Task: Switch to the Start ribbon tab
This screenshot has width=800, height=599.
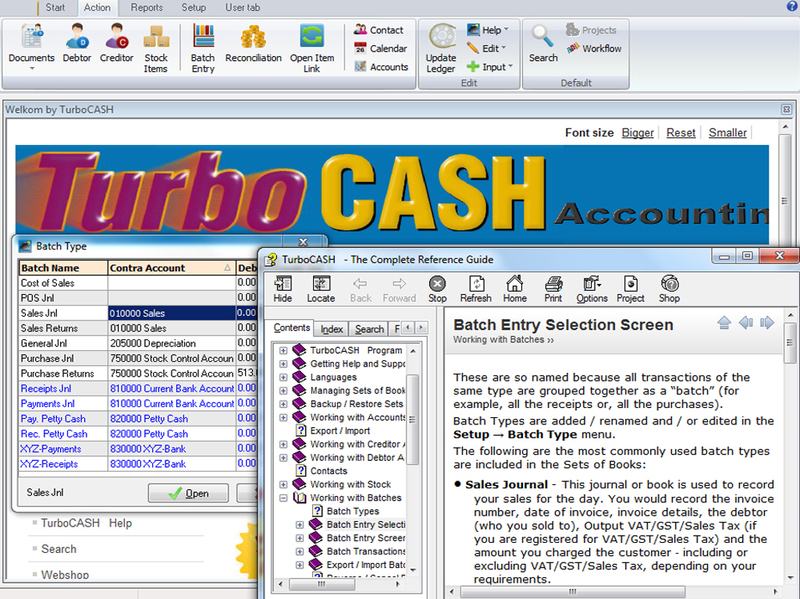Action: click(55, 8)
